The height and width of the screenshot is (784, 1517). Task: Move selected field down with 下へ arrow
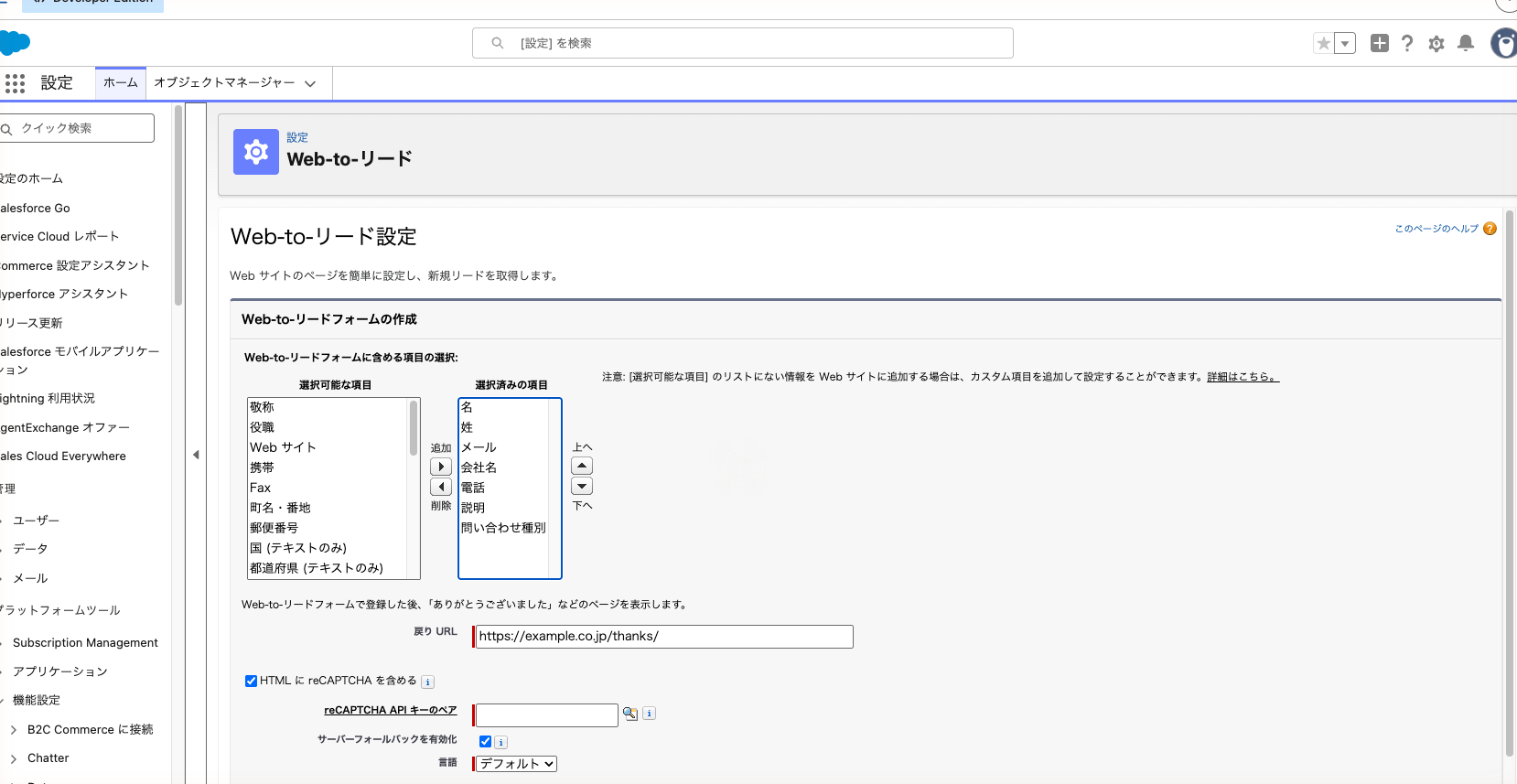[582, 486]
